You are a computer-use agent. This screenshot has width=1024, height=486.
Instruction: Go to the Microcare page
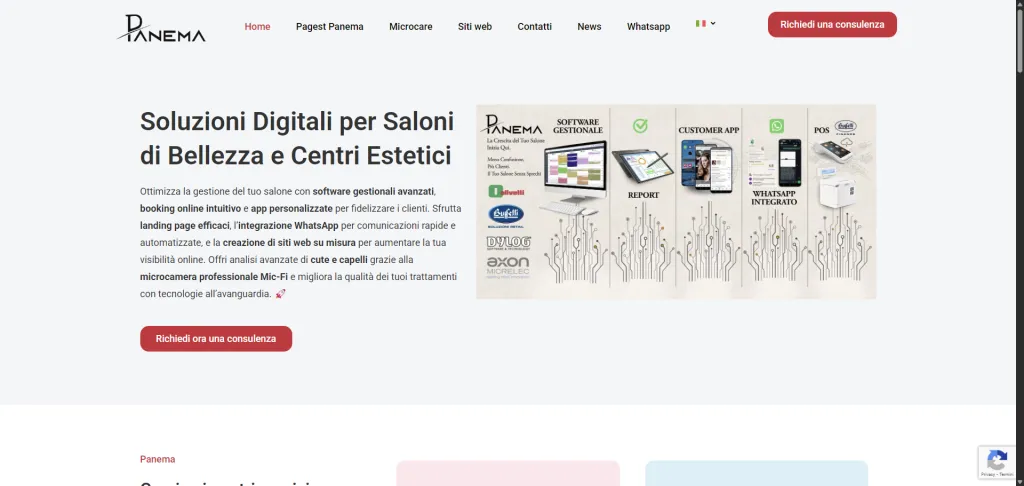(411, 26)
